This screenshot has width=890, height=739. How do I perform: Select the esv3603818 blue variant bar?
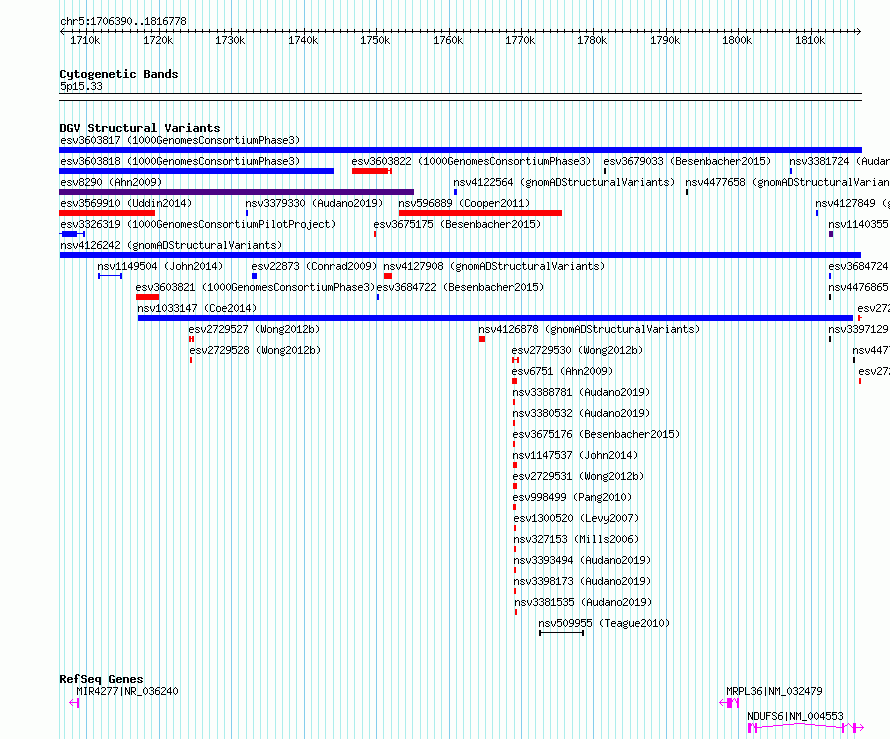[x=196, y=171]
